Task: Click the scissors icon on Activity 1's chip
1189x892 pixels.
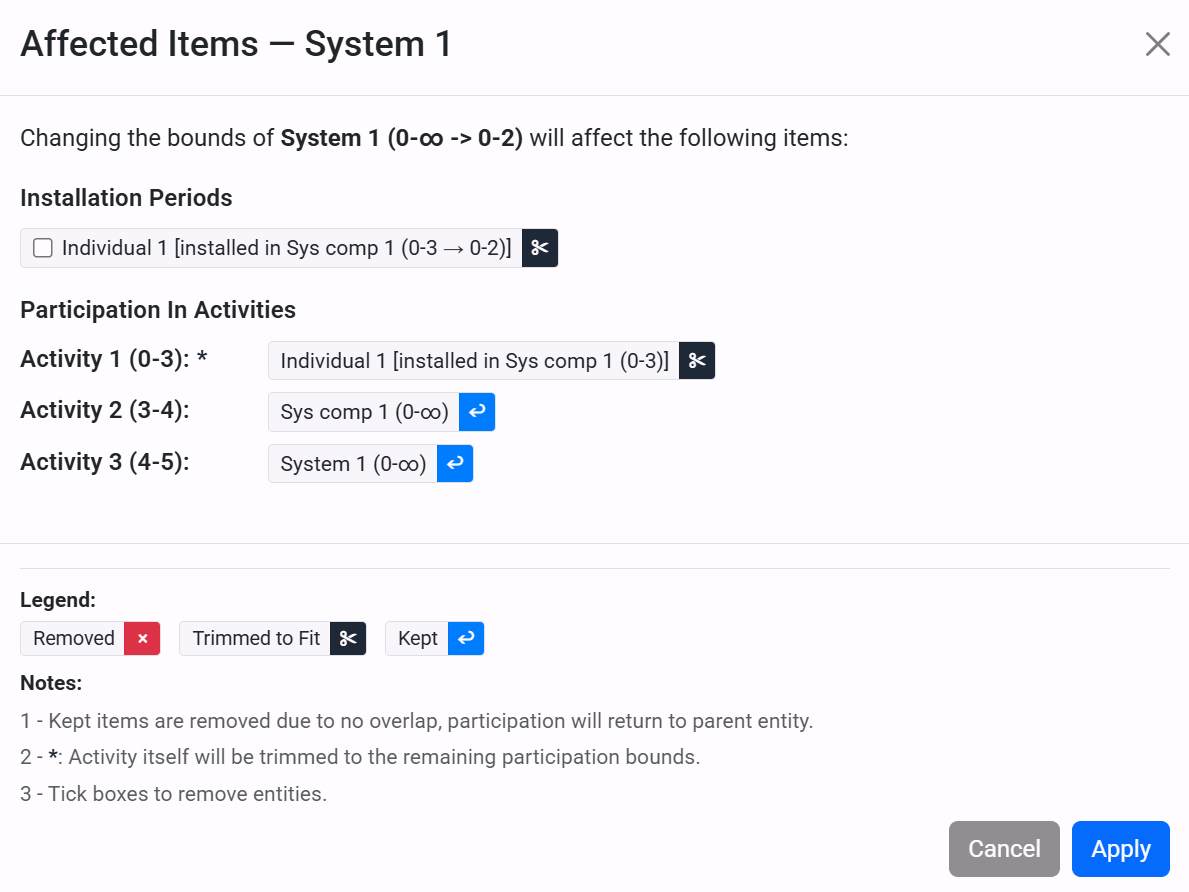Action: coord(696,361)
